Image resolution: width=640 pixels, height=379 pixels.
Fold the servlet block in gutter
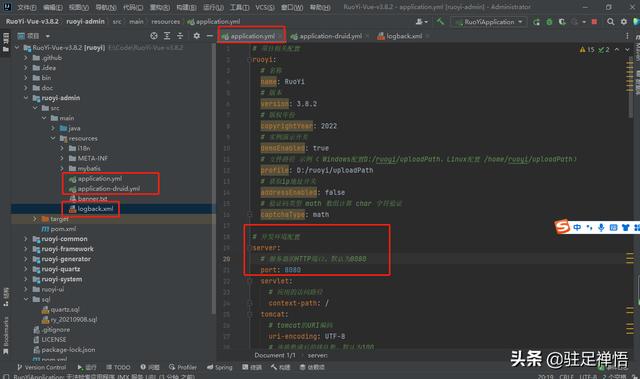249,281
